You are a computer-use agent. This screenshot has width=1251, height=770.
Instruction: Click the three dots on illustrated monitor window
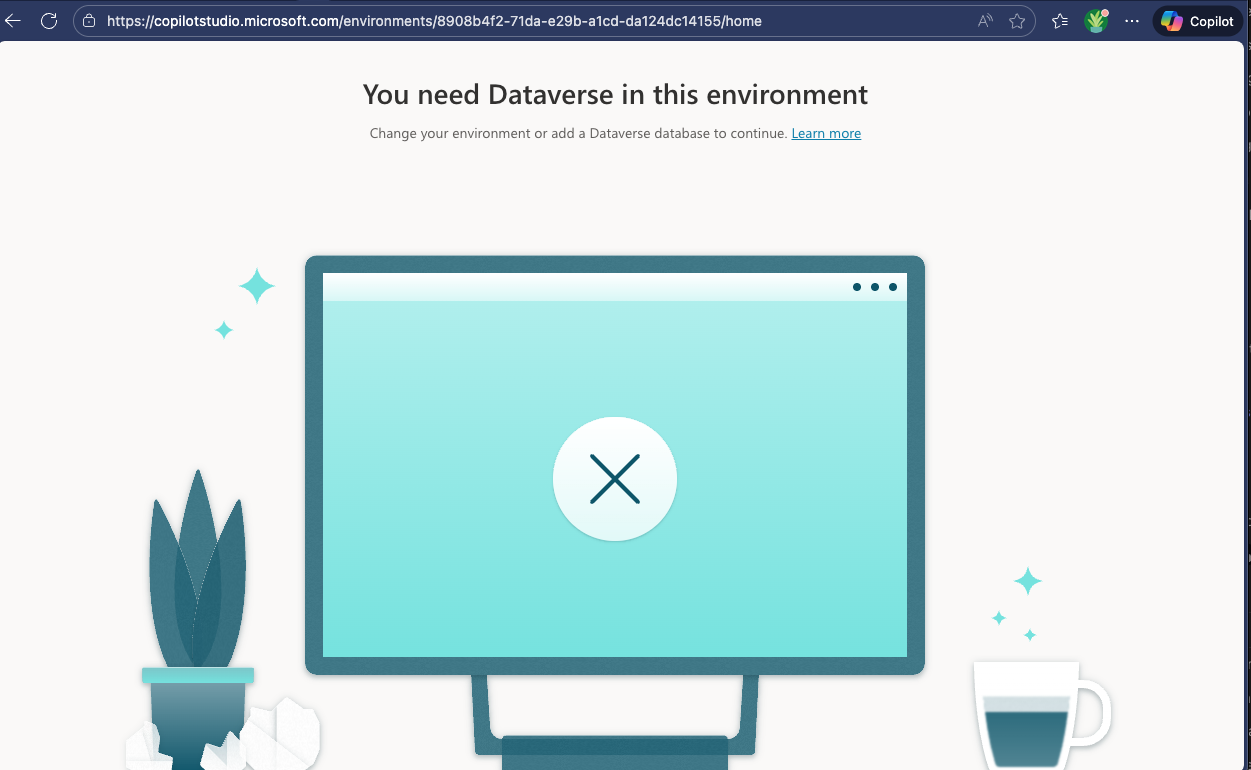874,287
